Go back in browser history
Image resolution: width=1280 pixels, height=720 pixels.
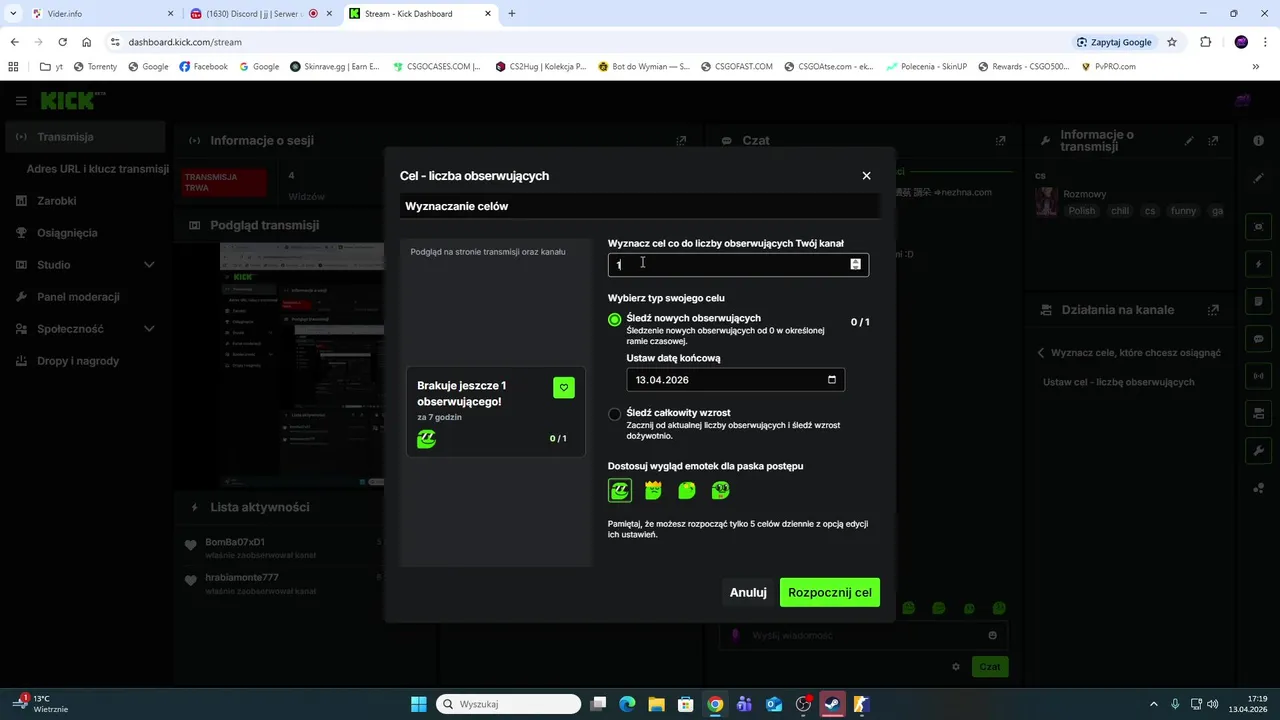[x=14, y=42]
